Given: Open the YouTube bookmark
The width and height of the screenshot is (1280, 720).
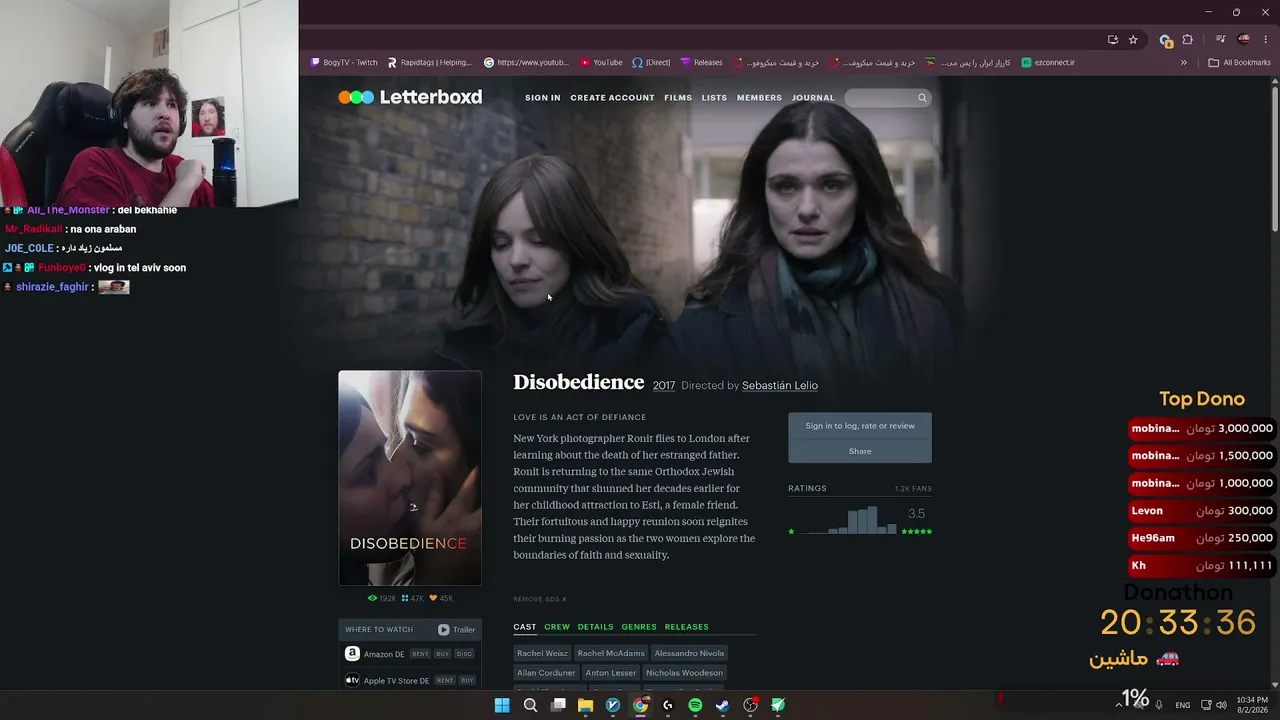Looking at the screenshot, I should (x=601, y=62).
